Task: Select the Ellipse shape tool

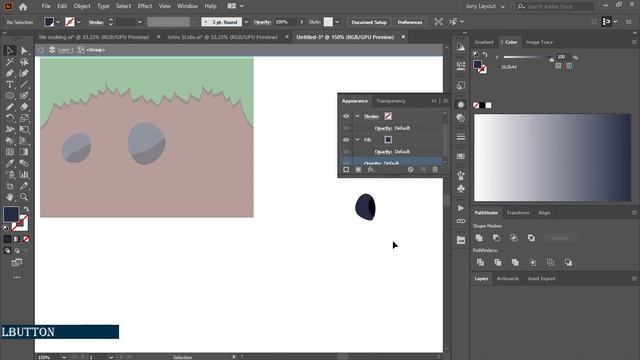Action: pyautogui.click(x=10, y=96)
